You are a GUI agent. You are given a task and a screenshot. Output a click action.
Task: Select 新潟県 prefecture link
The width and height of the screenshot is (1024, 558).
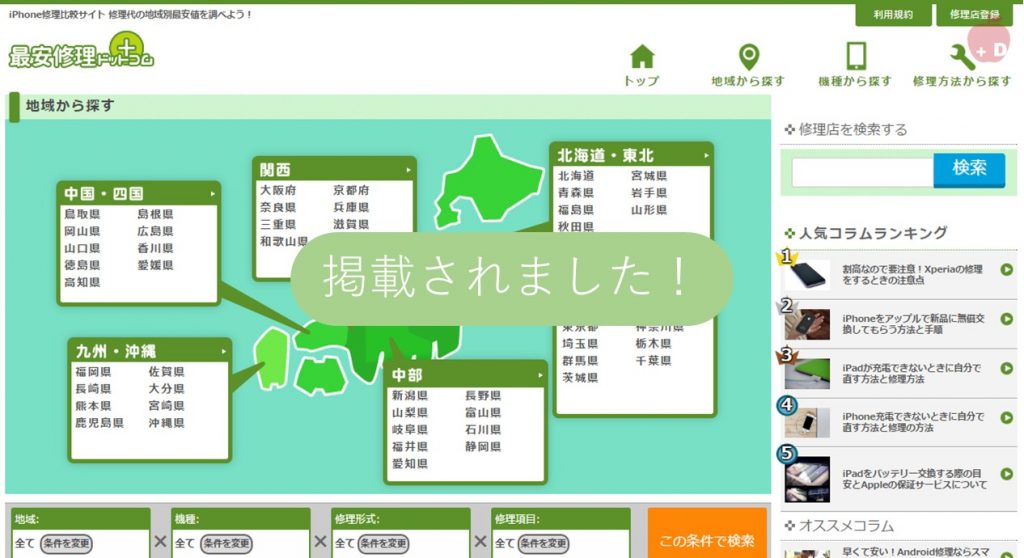coord(409,396)
